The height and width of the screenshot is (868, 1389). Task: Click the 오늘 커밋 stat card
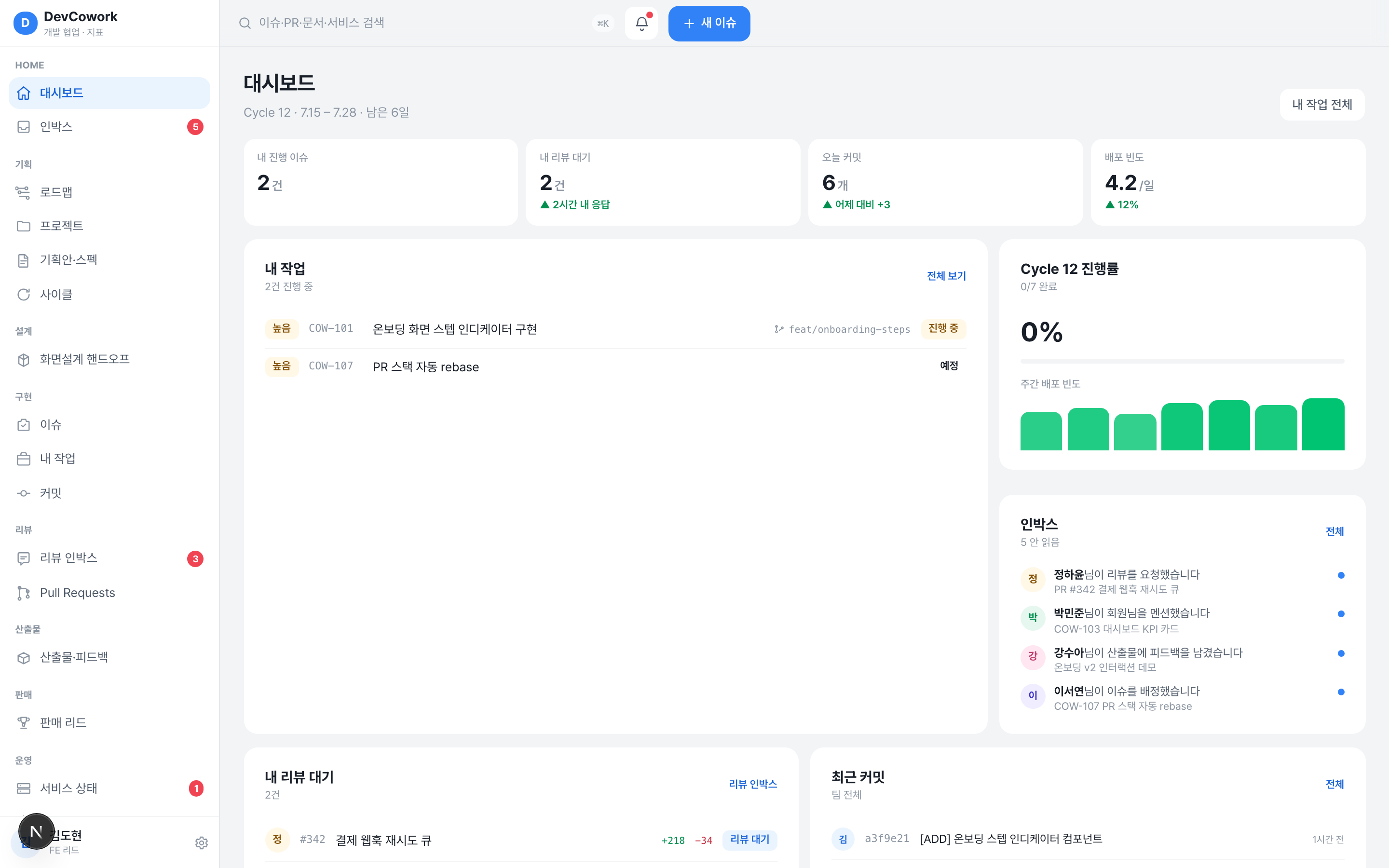pyautogui.click(x=945, y=182)
